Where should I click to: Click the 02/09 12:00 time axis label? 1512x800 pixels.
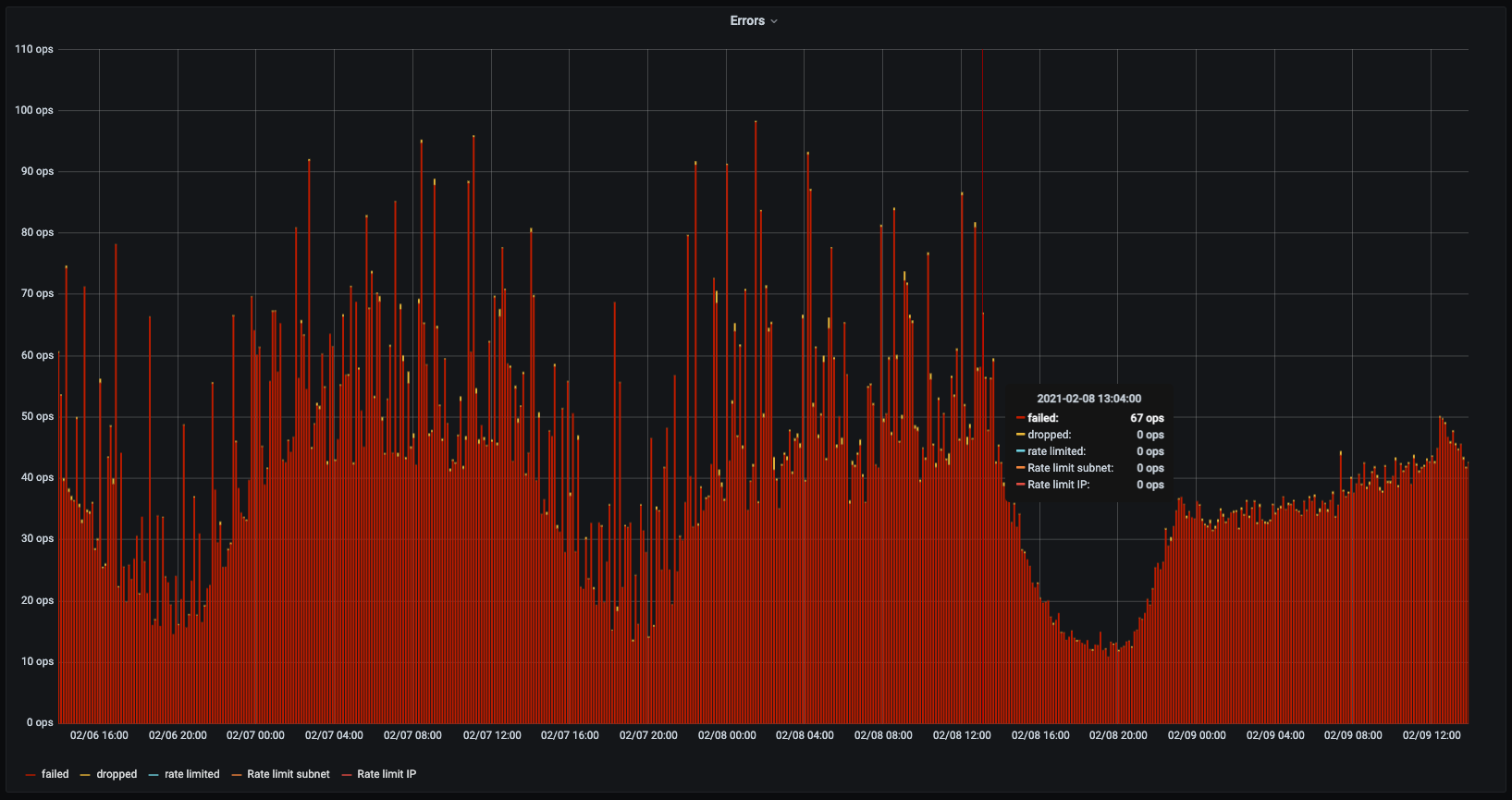(x=1432, y=735)
